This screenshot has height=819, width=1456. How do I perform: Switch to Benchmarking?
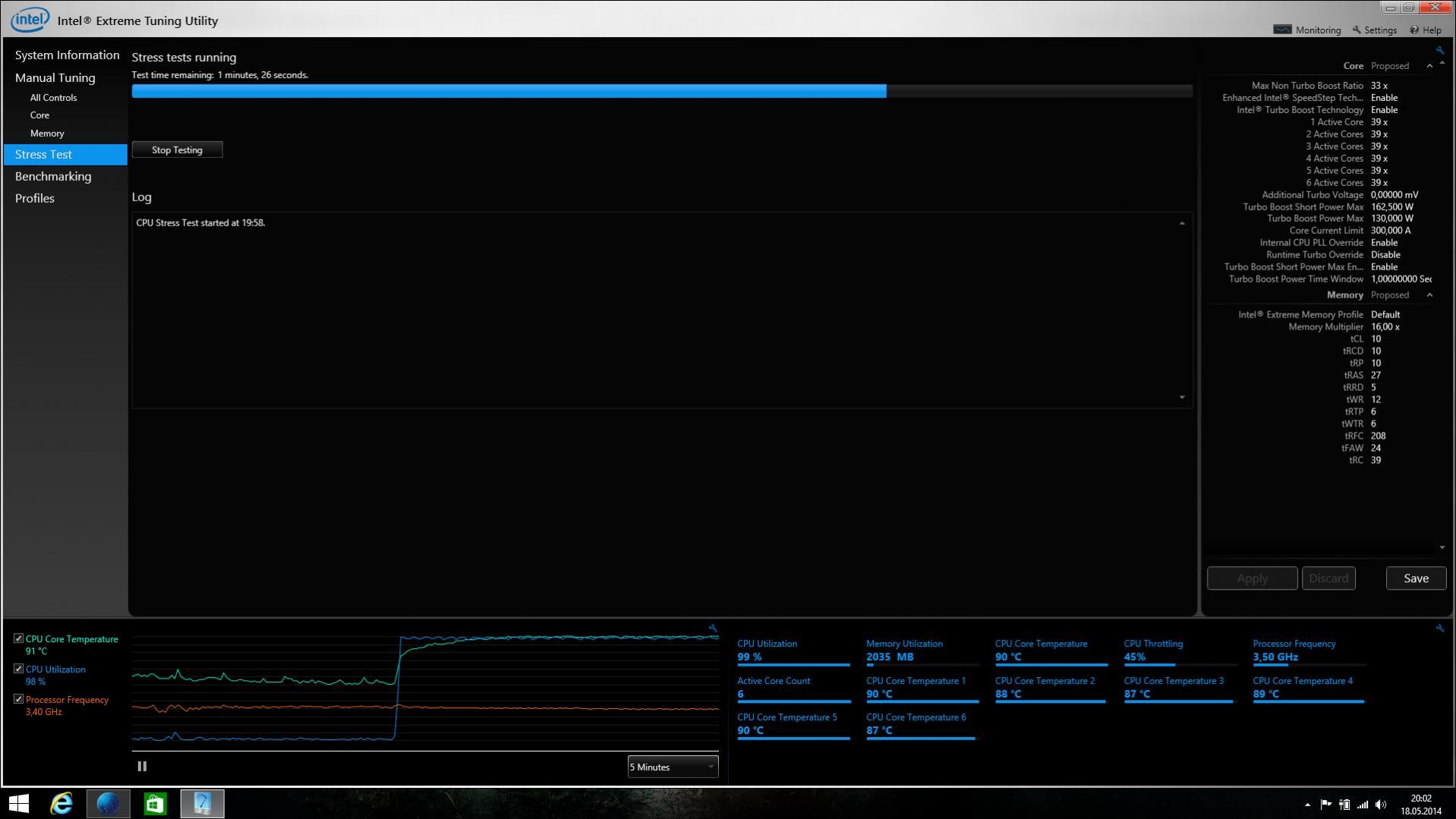[53, 176]
